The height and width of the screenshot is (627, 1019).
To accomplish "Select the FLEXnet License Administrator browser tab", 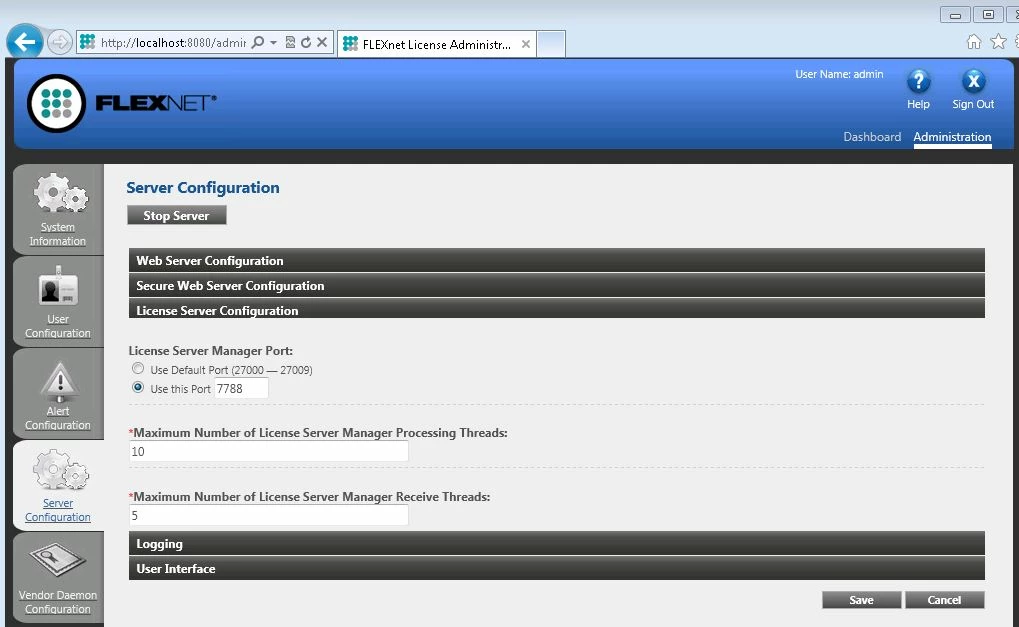I will [x=437, y=44].
